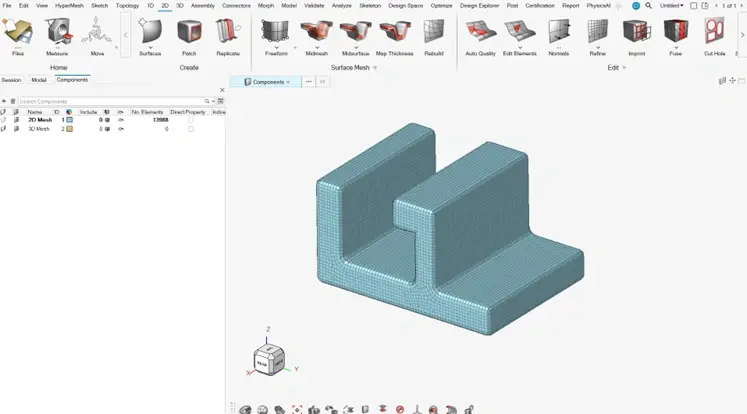Viewport: 747px width, 414px height.
Task: Select the Patch tool
Action: point(188,35)
